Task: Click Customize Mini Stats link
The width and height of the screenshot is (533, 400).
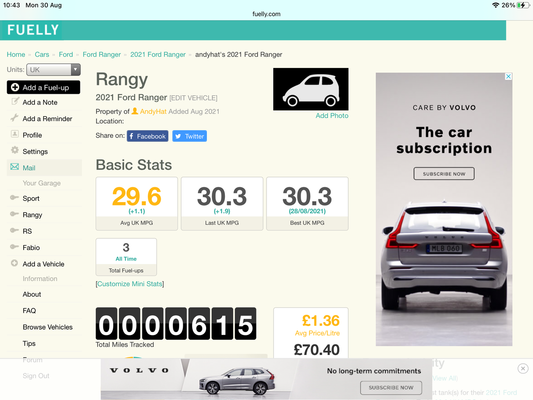Action: pos(130,284)
